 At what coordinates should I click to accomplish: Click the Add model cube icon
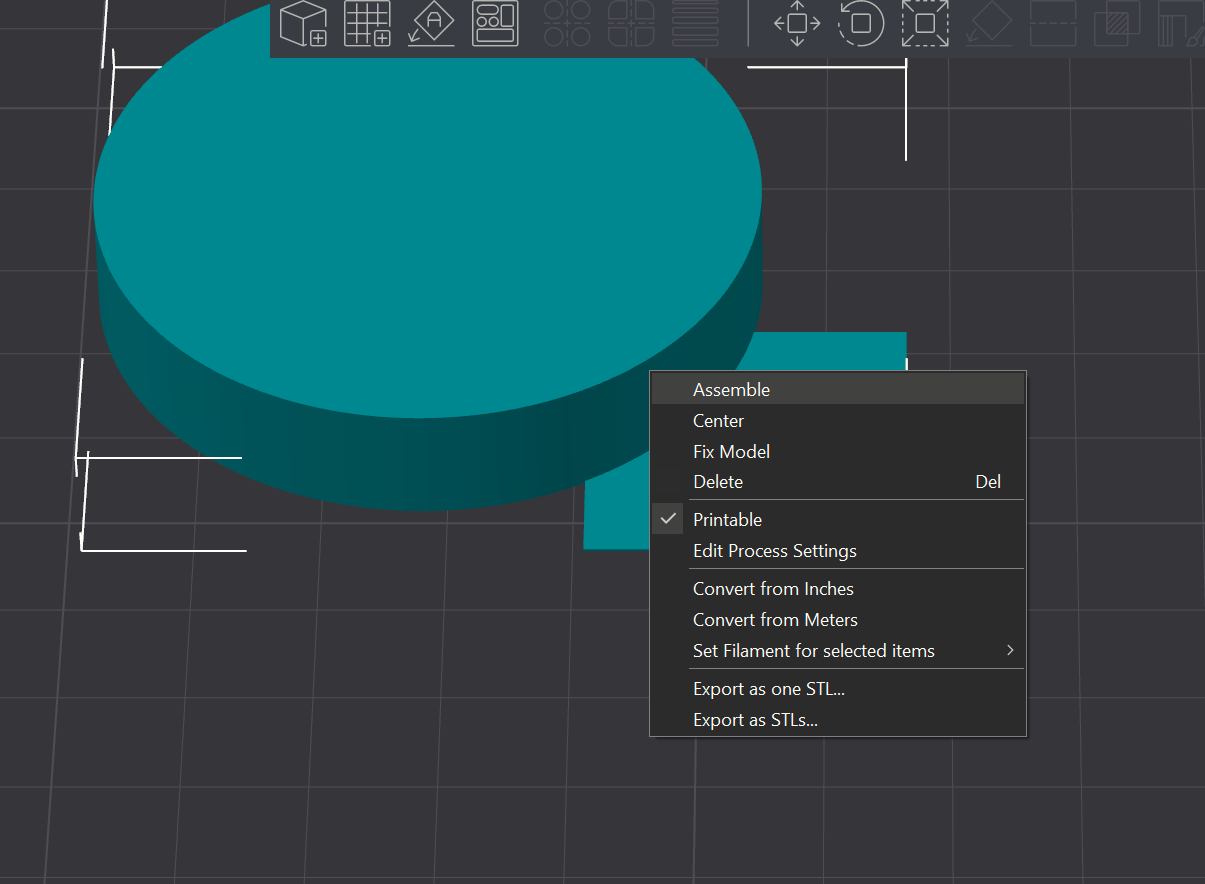pos(304,23)
